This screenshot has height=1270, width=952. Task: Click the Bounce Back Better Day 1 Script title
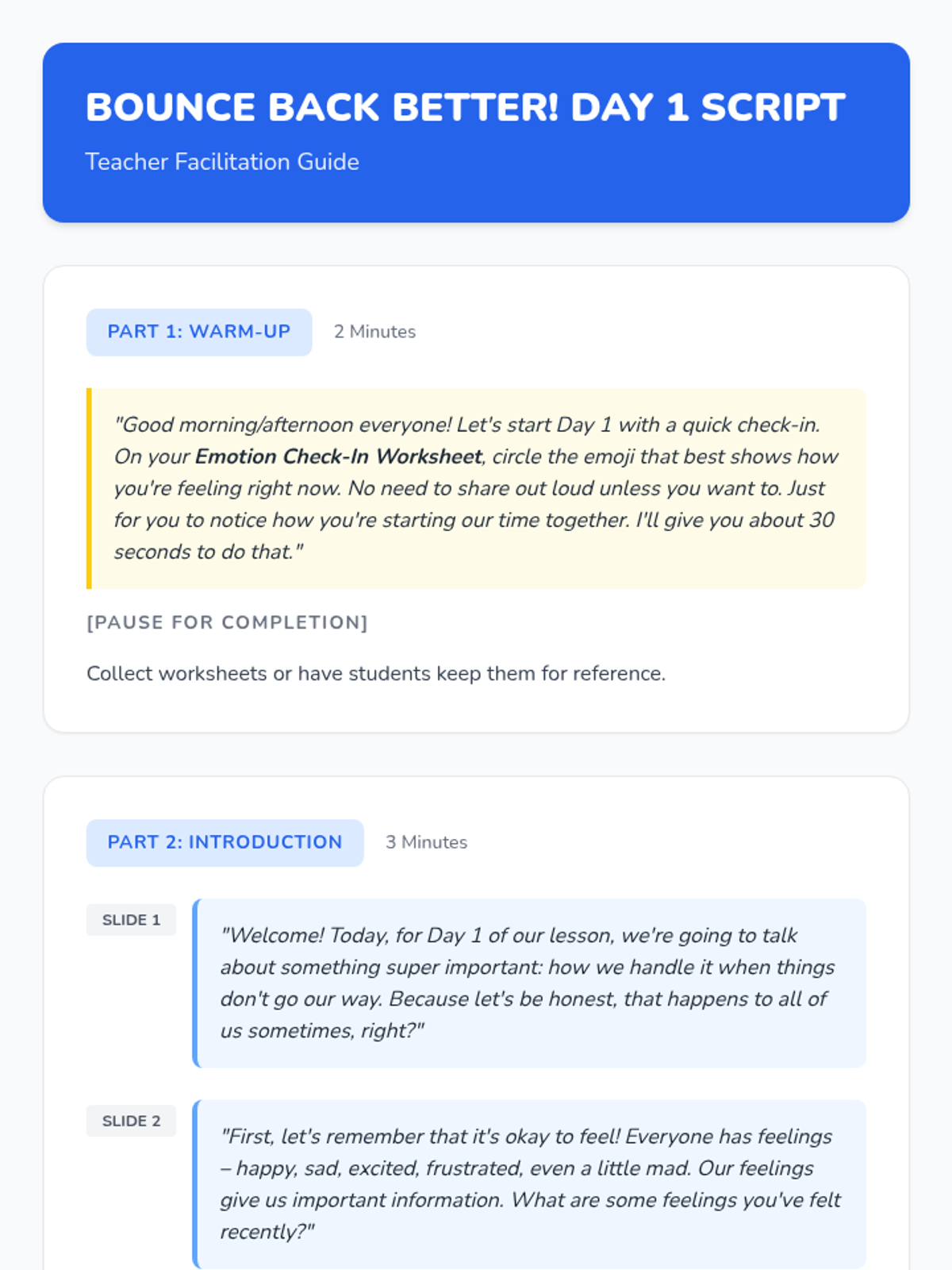465,108
